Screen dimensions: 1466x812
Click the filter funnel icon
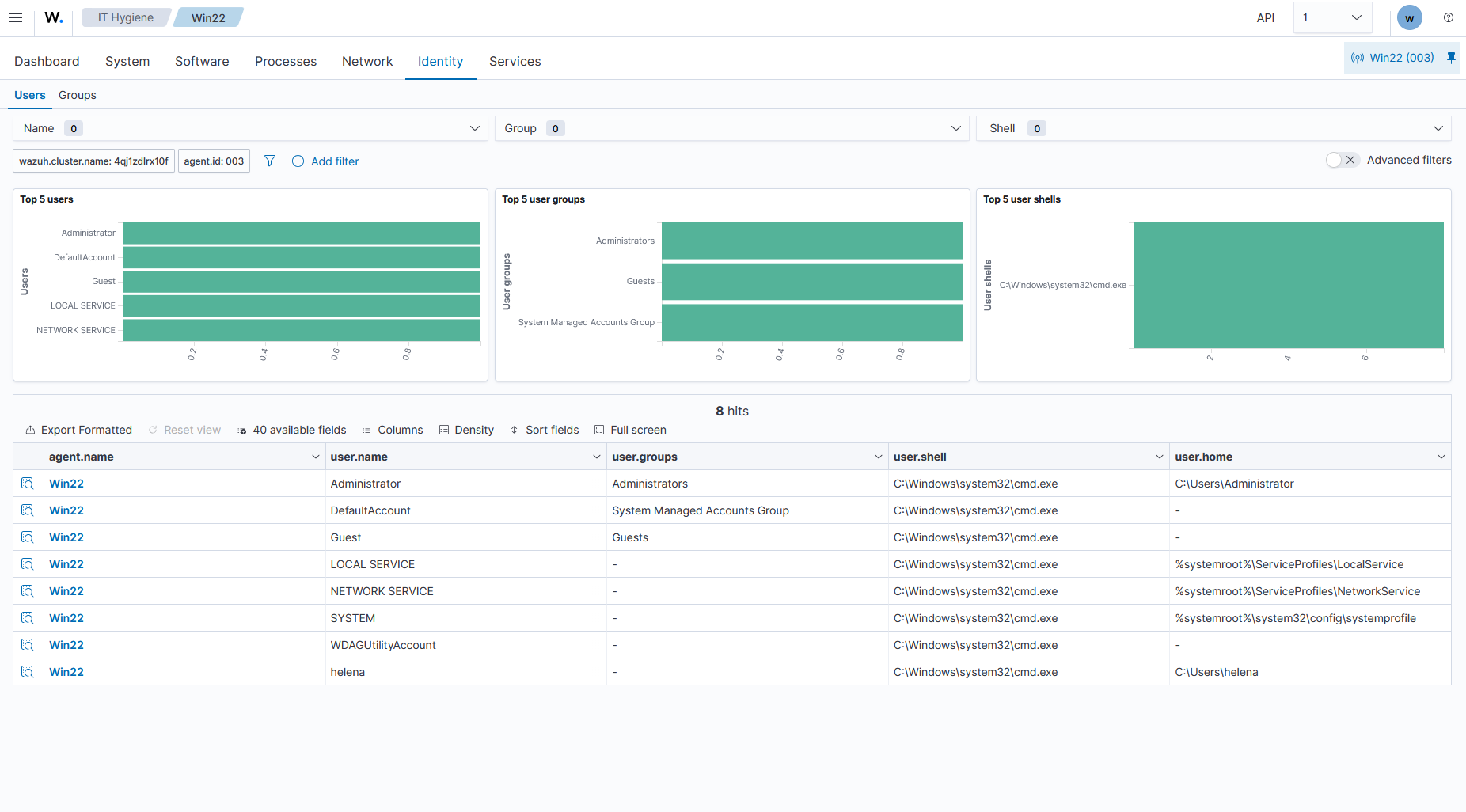click(x=270, y=161)
